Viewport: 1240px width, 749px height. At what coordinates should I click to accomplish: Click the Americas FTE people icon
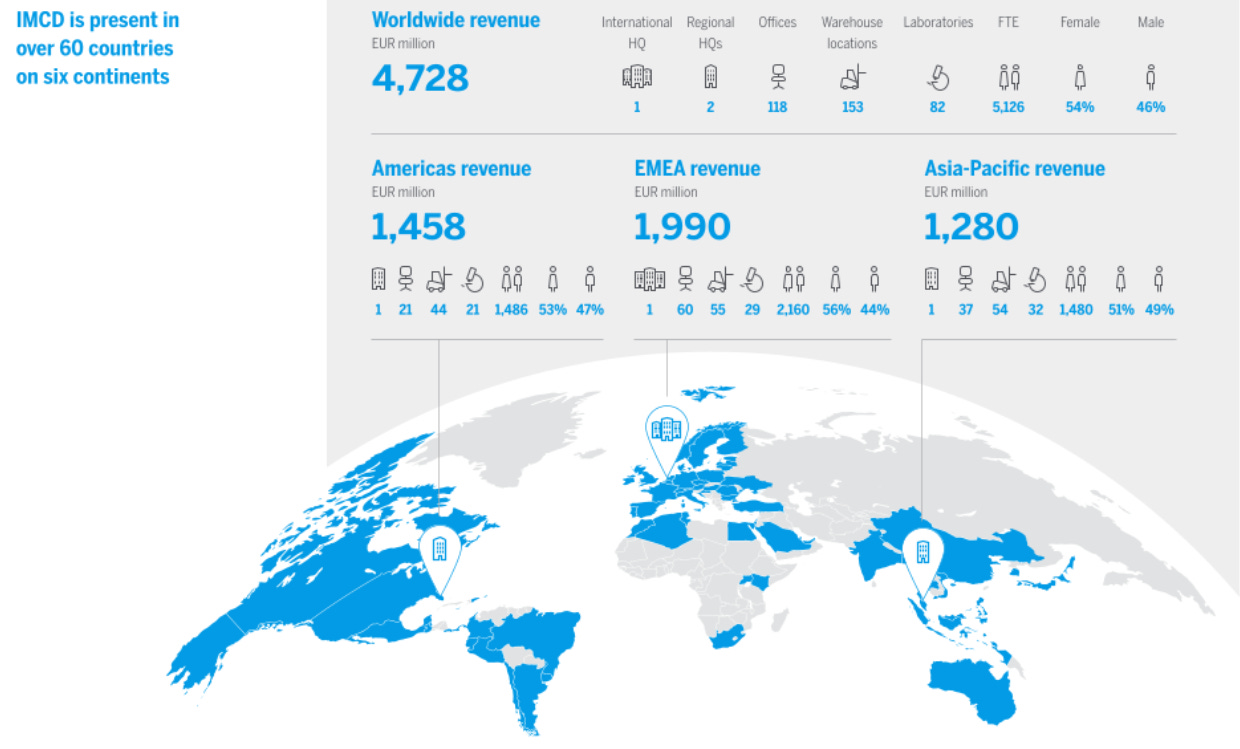click(x=512, y=278)
